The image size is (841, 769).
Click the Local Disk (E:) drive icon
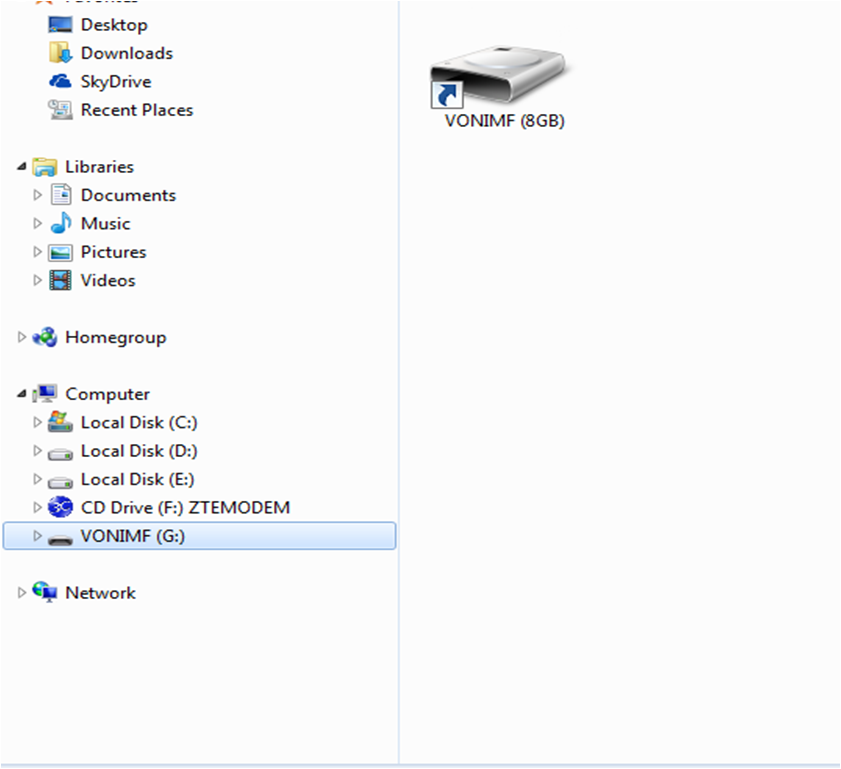(60, 482)
